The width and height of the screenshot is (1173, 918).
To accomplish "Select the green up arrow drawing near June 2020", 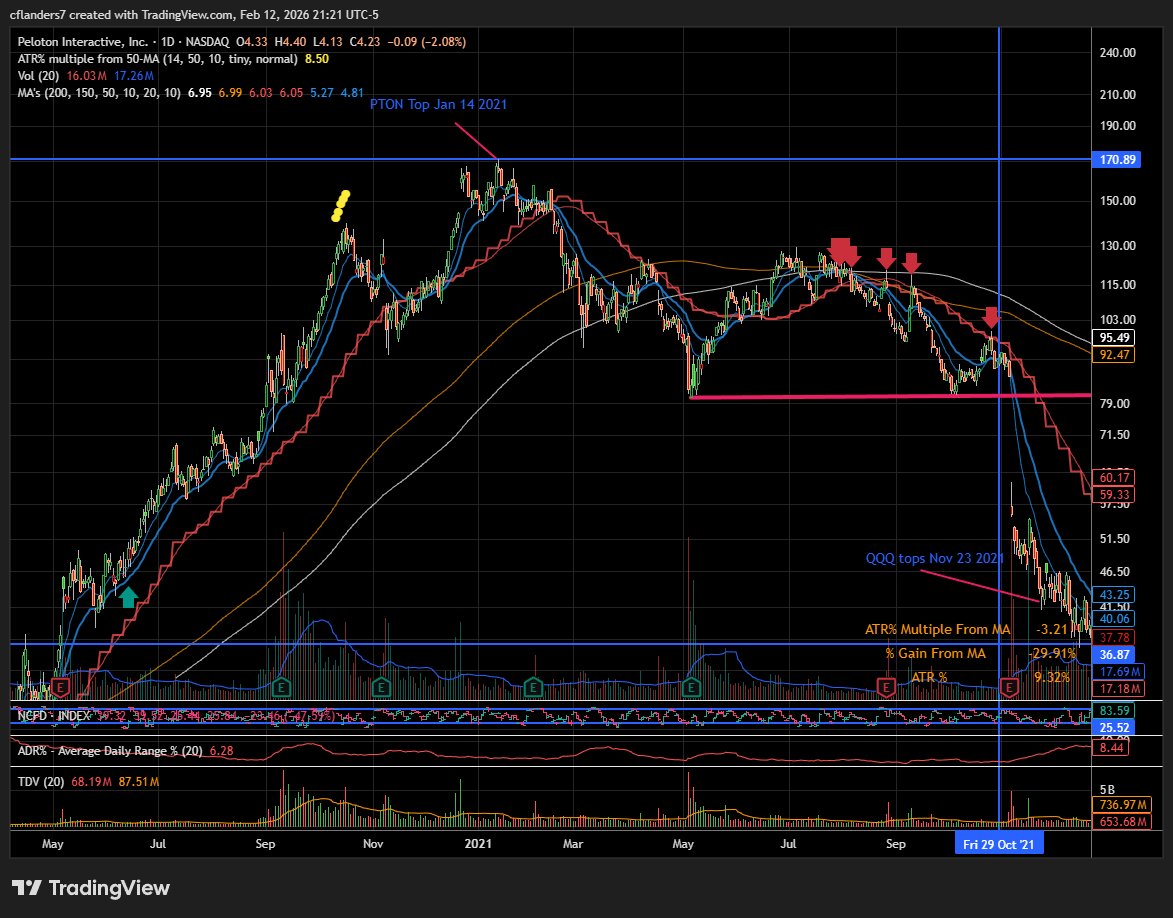I will pos(129,597).
